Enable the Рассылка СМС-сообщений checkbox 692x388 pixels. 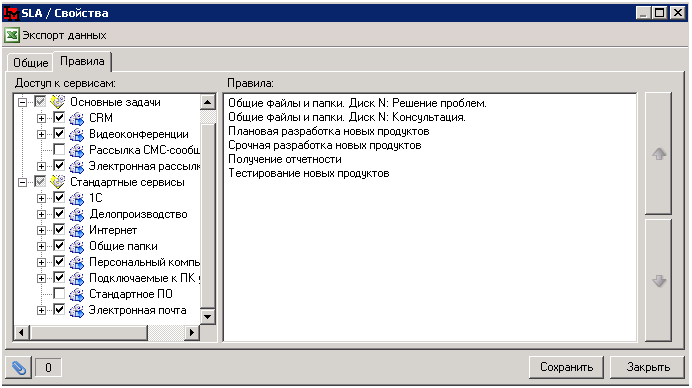point(59,150)
